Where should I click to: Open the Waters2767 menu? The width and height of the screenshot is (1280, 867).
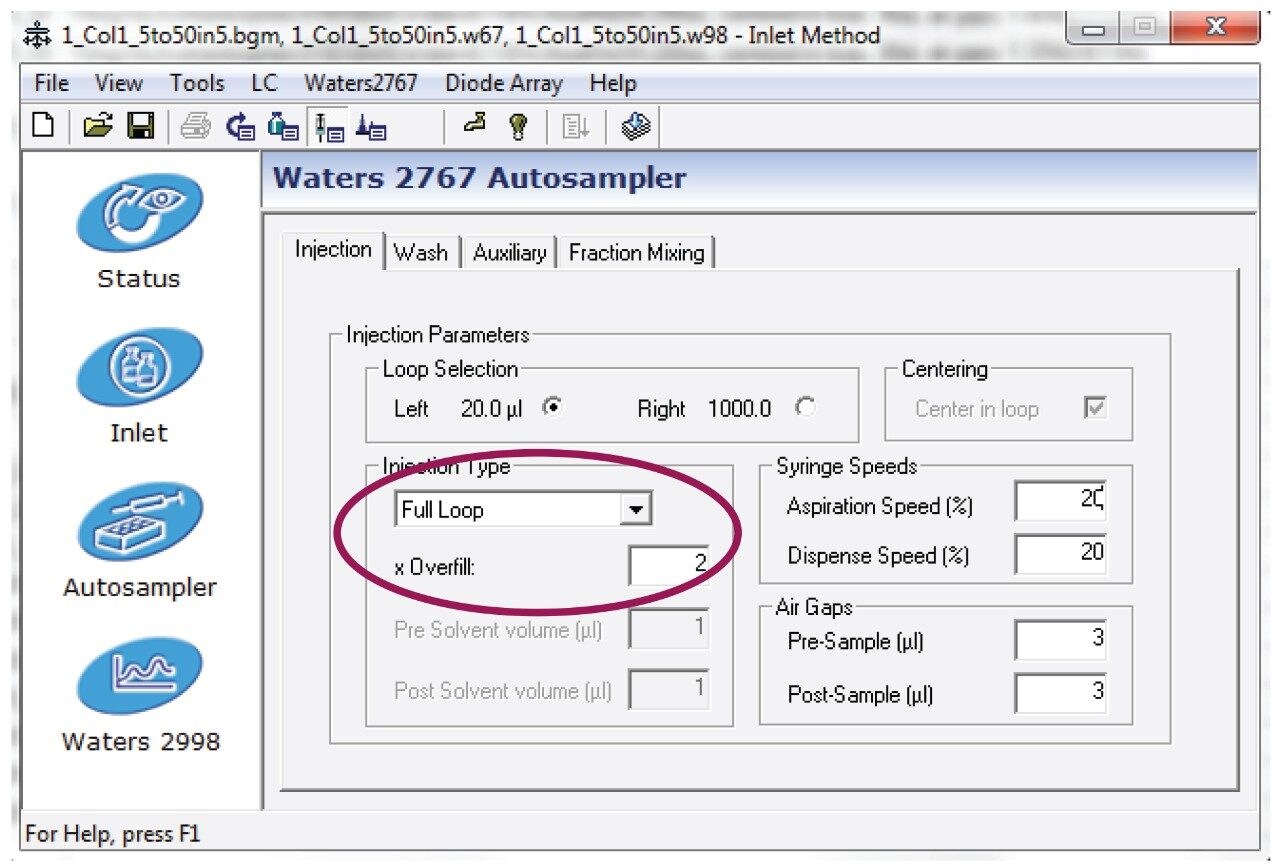pos(361,83)
